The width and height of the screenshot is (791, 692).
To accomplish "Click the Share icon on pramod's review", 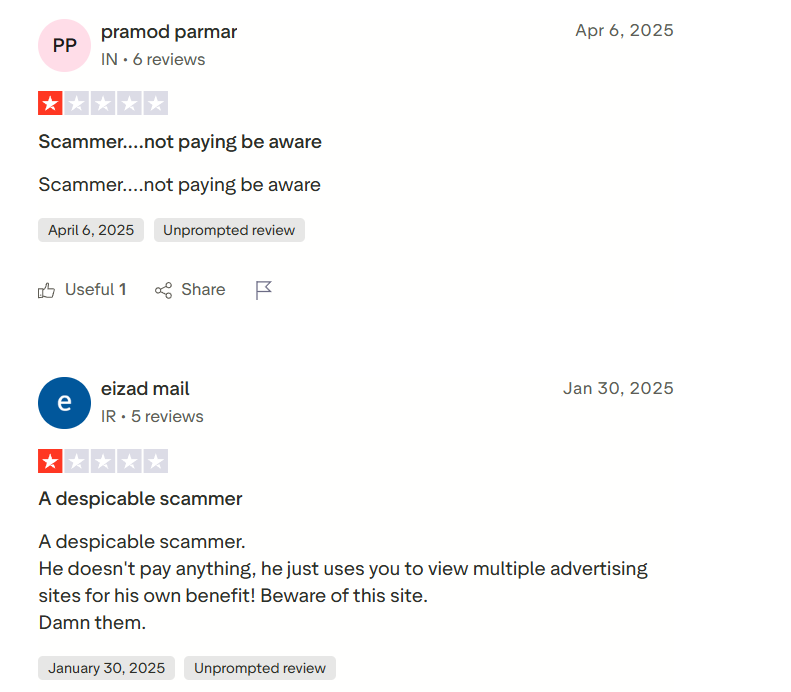I will [164, 290].
